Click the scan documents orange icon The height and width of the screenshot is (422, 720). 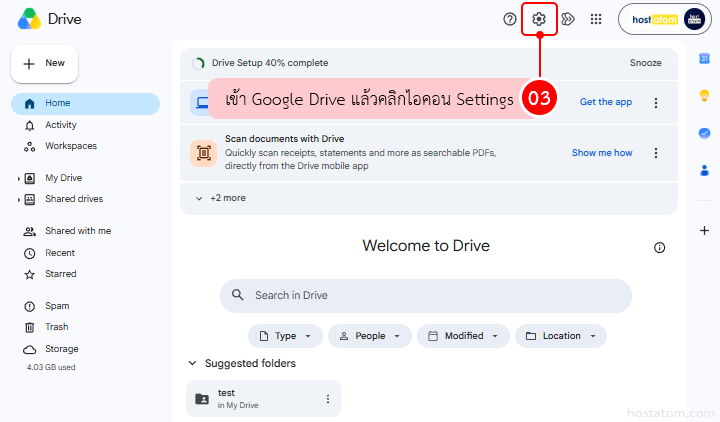(203, 153)
